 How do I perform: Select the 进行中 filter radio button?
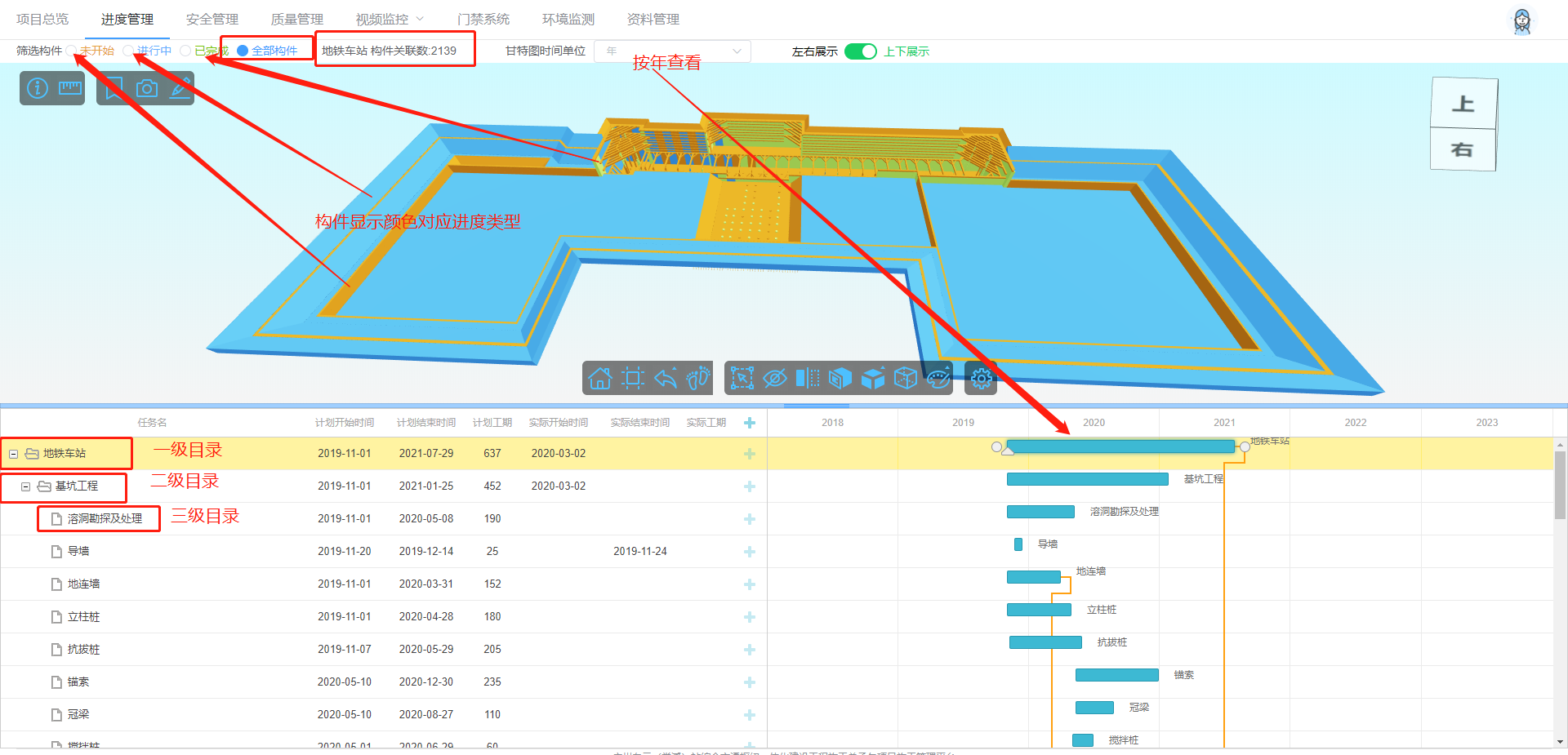point(128,51)
